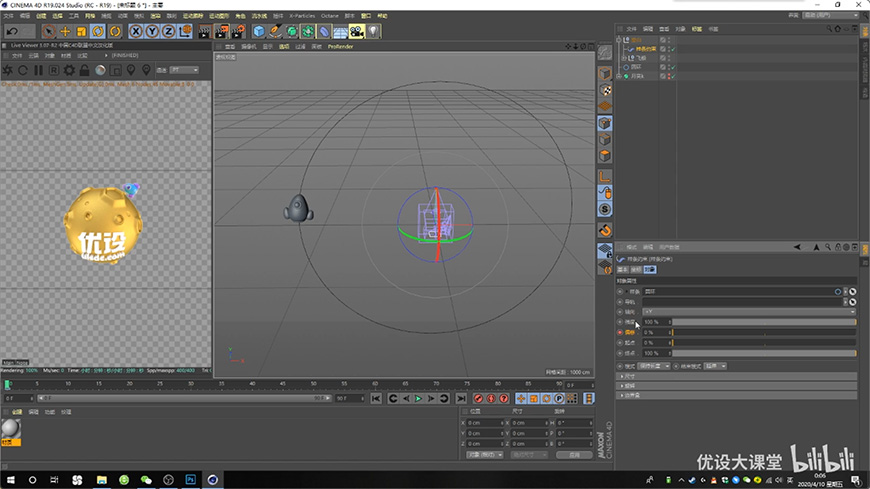Click the Apply button in coordinates panel
Image resolution: width=870 pixels, height=489 pixels.
pos(574,455)
